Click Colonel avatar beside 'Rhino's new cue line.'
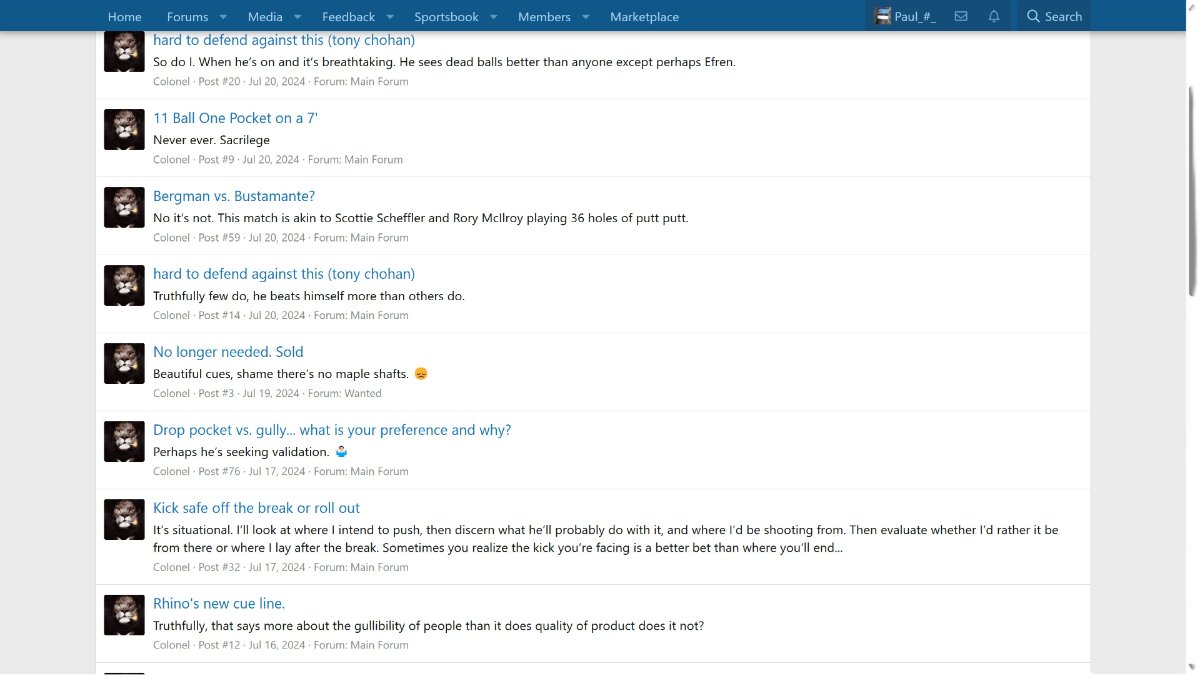This screenshot has height=699, width=1200. [x=124, y=615]
